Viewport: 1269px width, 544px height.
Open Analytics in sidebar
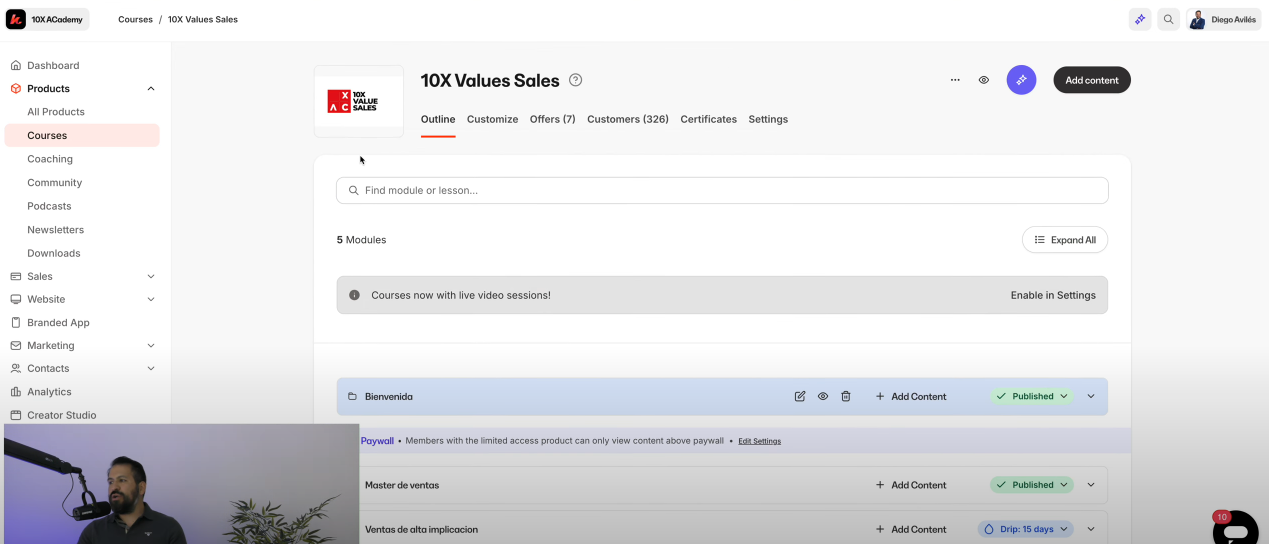[49, 392]
